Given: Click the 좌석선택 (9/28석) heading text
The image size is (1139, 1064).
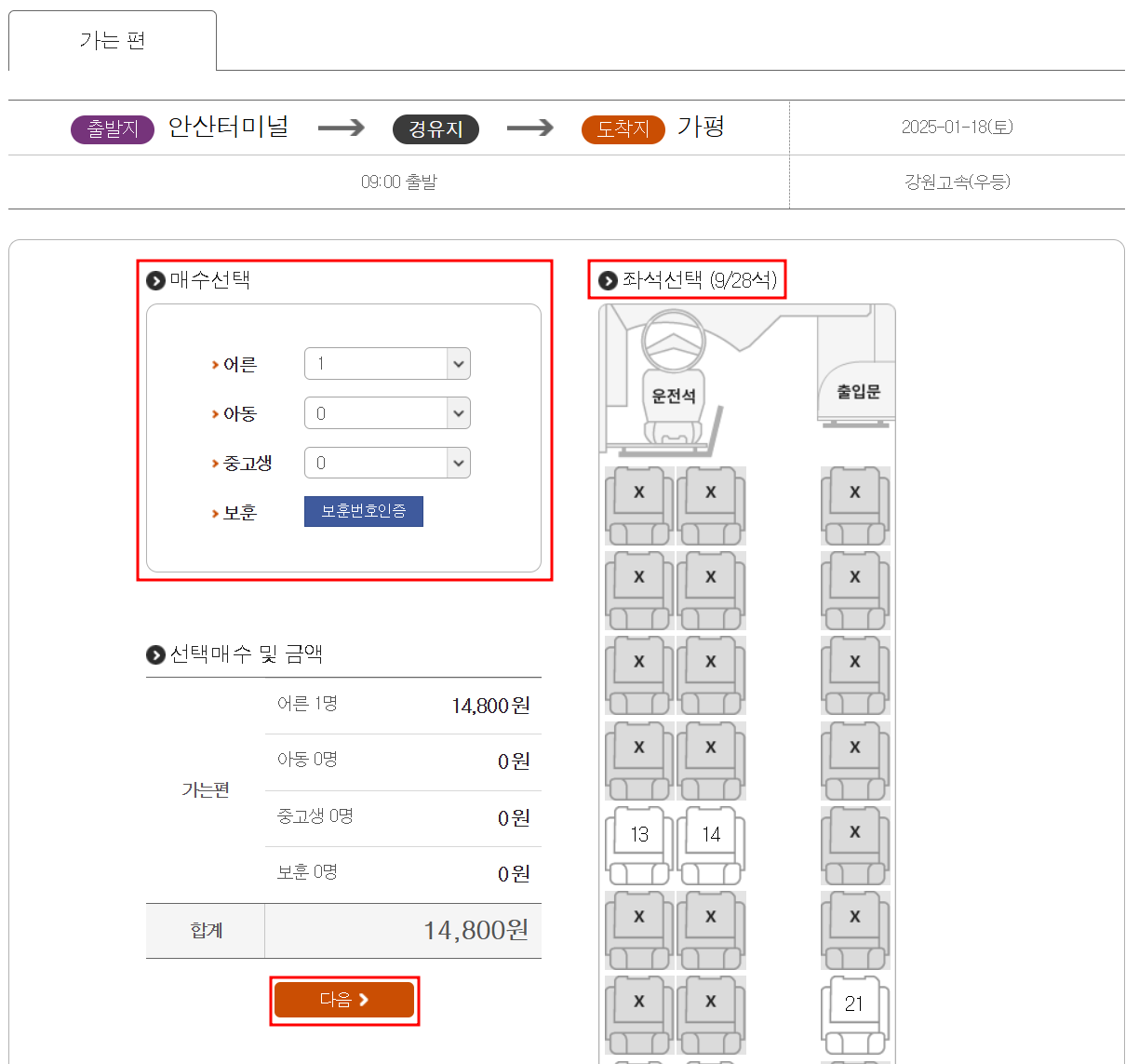Looking at the screenshot, I should coord(700,280).
